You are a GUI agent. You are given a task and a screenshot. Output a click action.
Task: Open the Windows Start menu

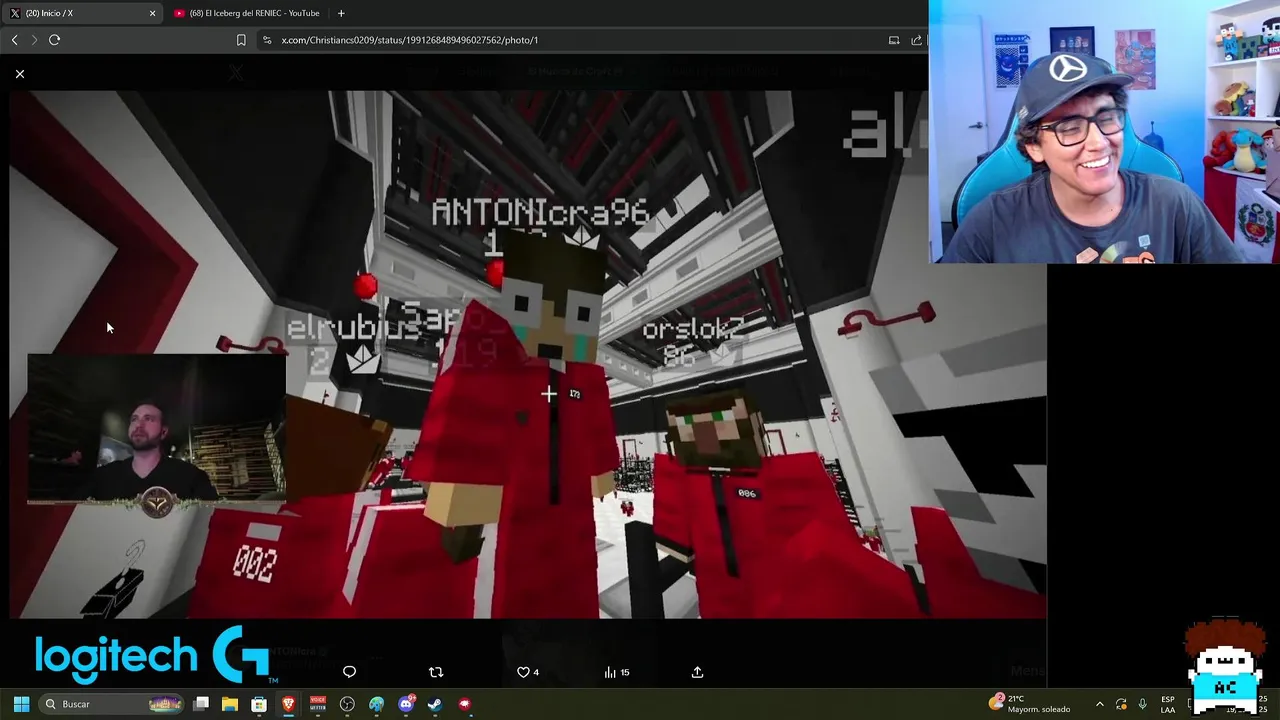click(x=21, y=704)
